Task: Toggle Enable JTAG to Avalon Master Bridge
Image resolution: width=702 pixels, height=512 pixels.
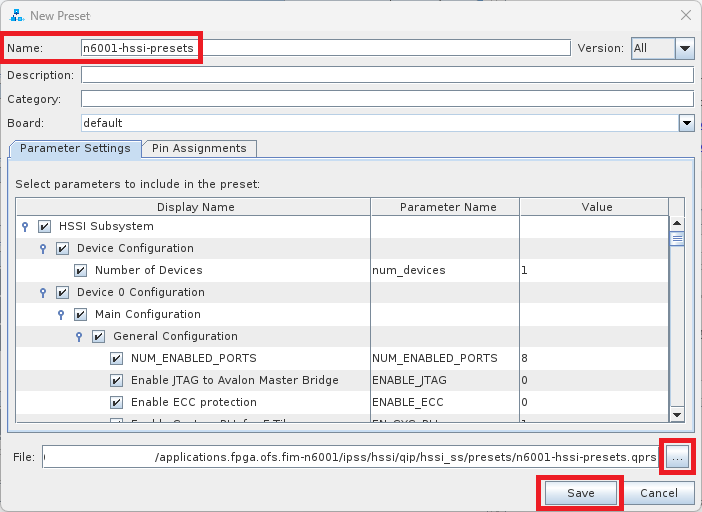Action: (x=116, y=380)
